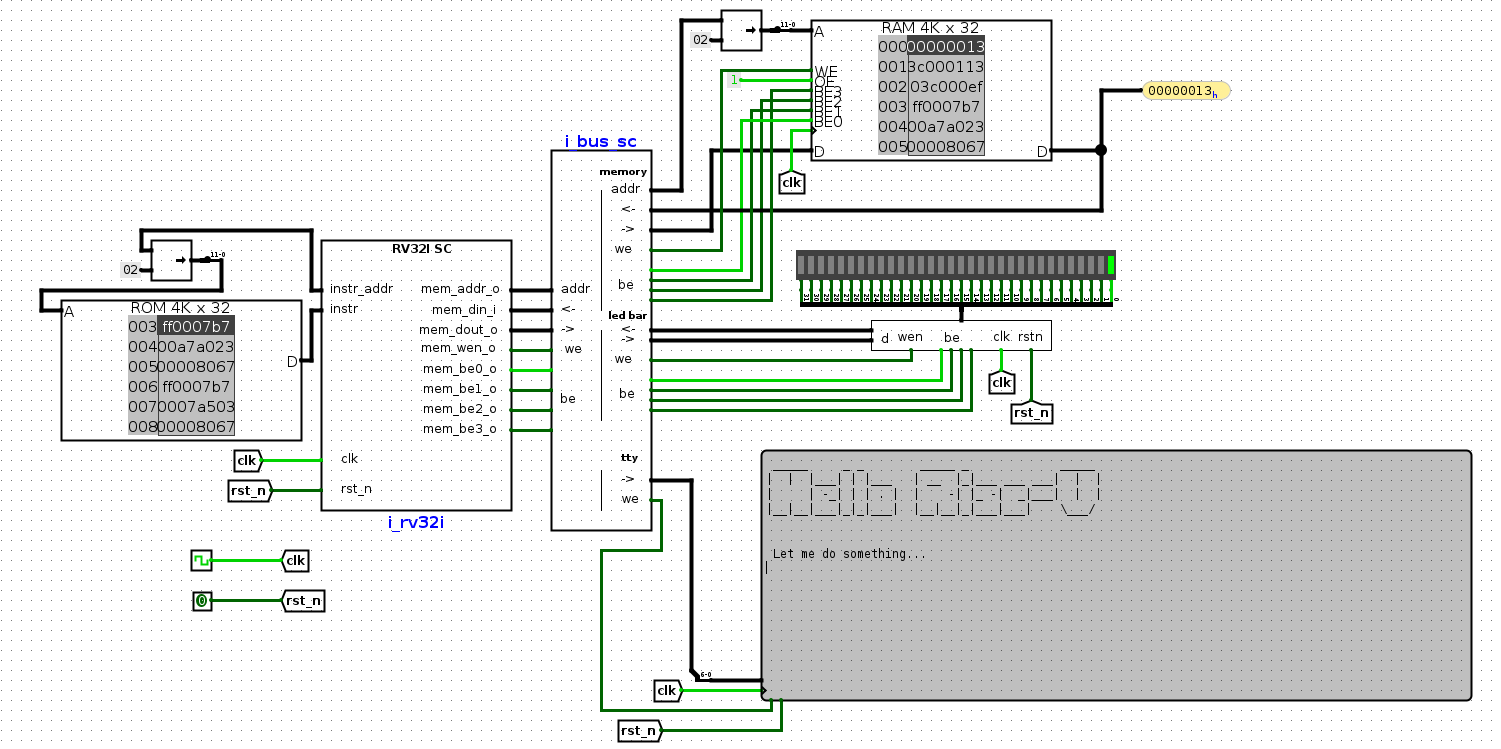Click the ROM 4K x 32 title
The image size is (1501, 749).
tap(181, 308)
